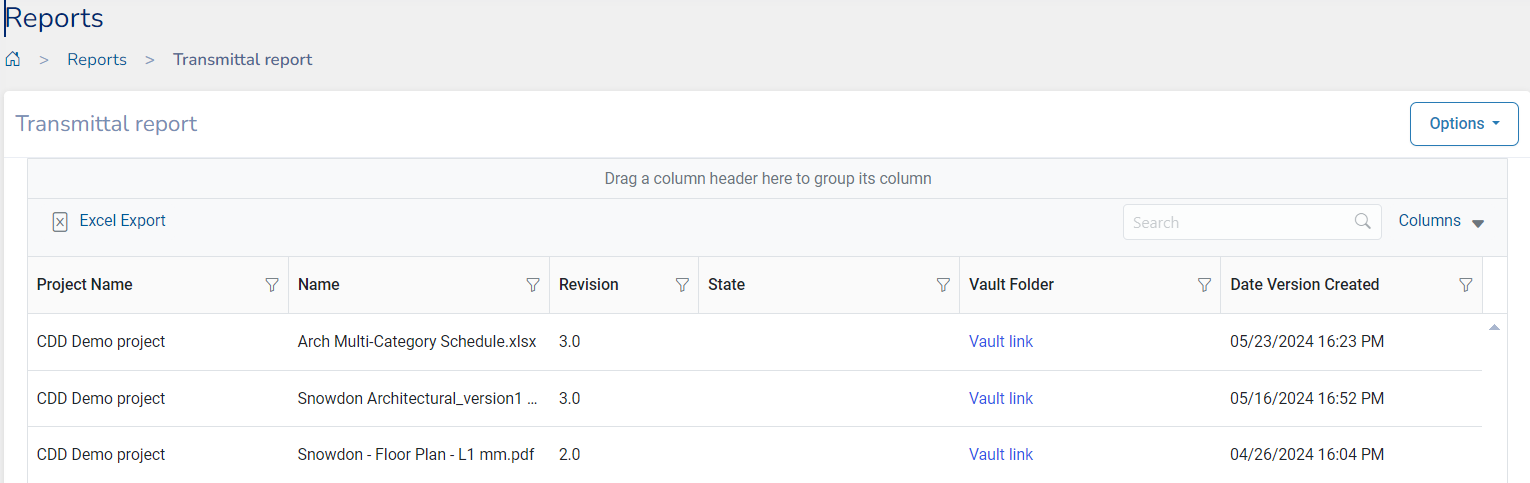Click the Excel Export icon

pos(60,222)
